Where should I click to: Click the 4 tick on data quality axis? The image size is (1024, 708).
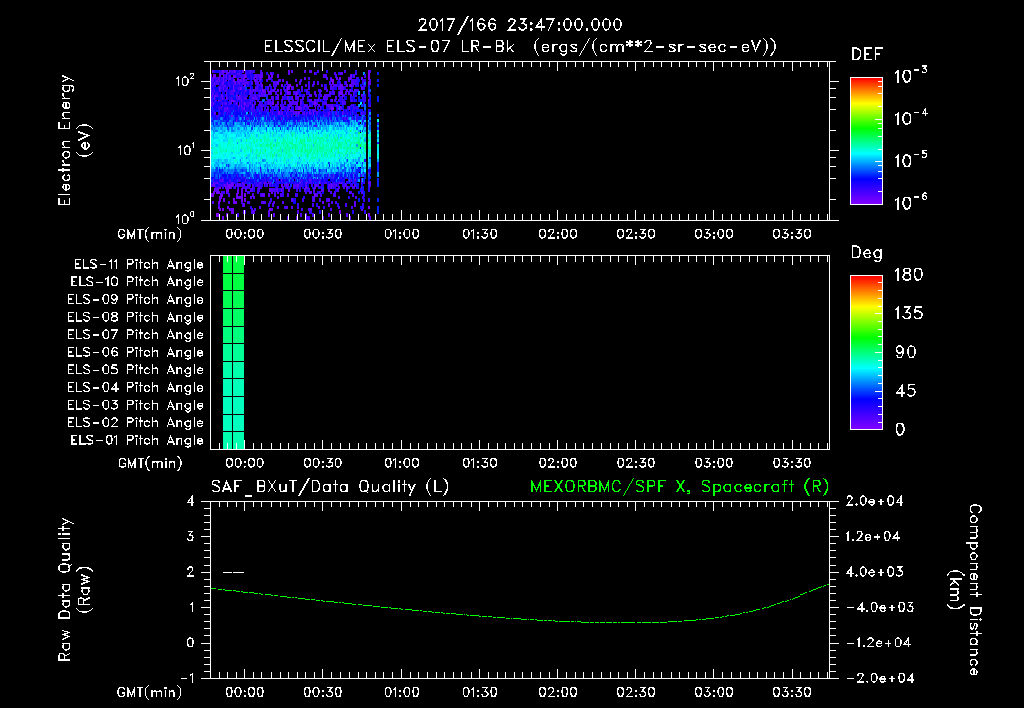pos(191,501)
